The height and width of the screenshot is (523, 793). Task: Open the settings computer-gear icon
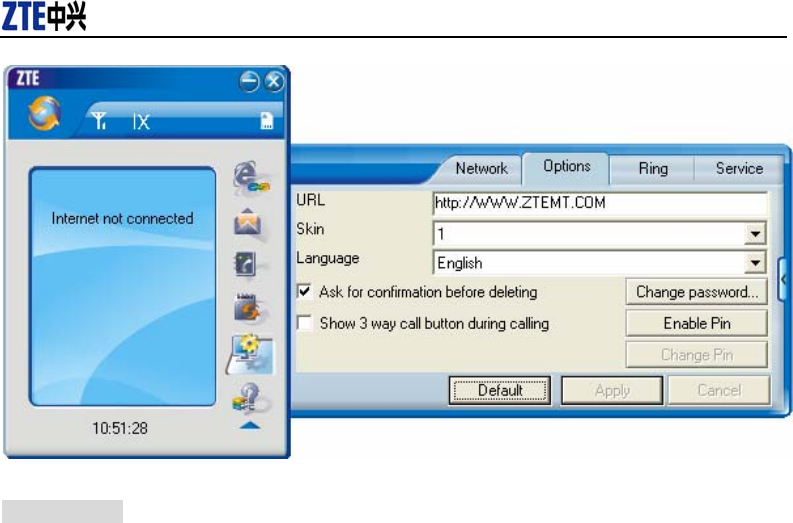[x=249, y=355]
